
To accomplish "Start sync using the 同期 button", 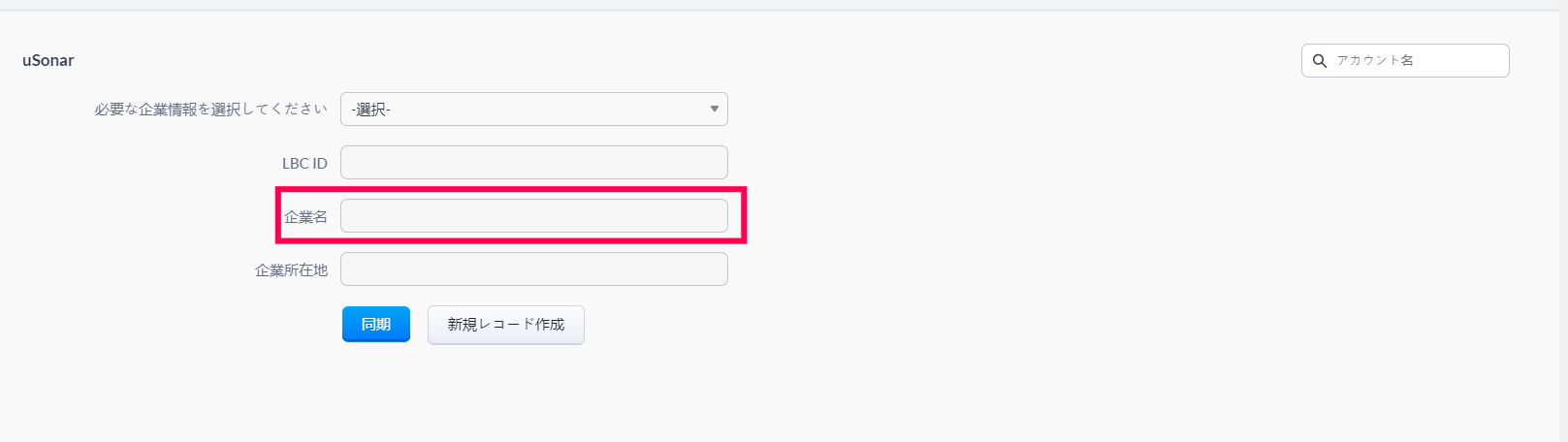I will pos(375,325).
